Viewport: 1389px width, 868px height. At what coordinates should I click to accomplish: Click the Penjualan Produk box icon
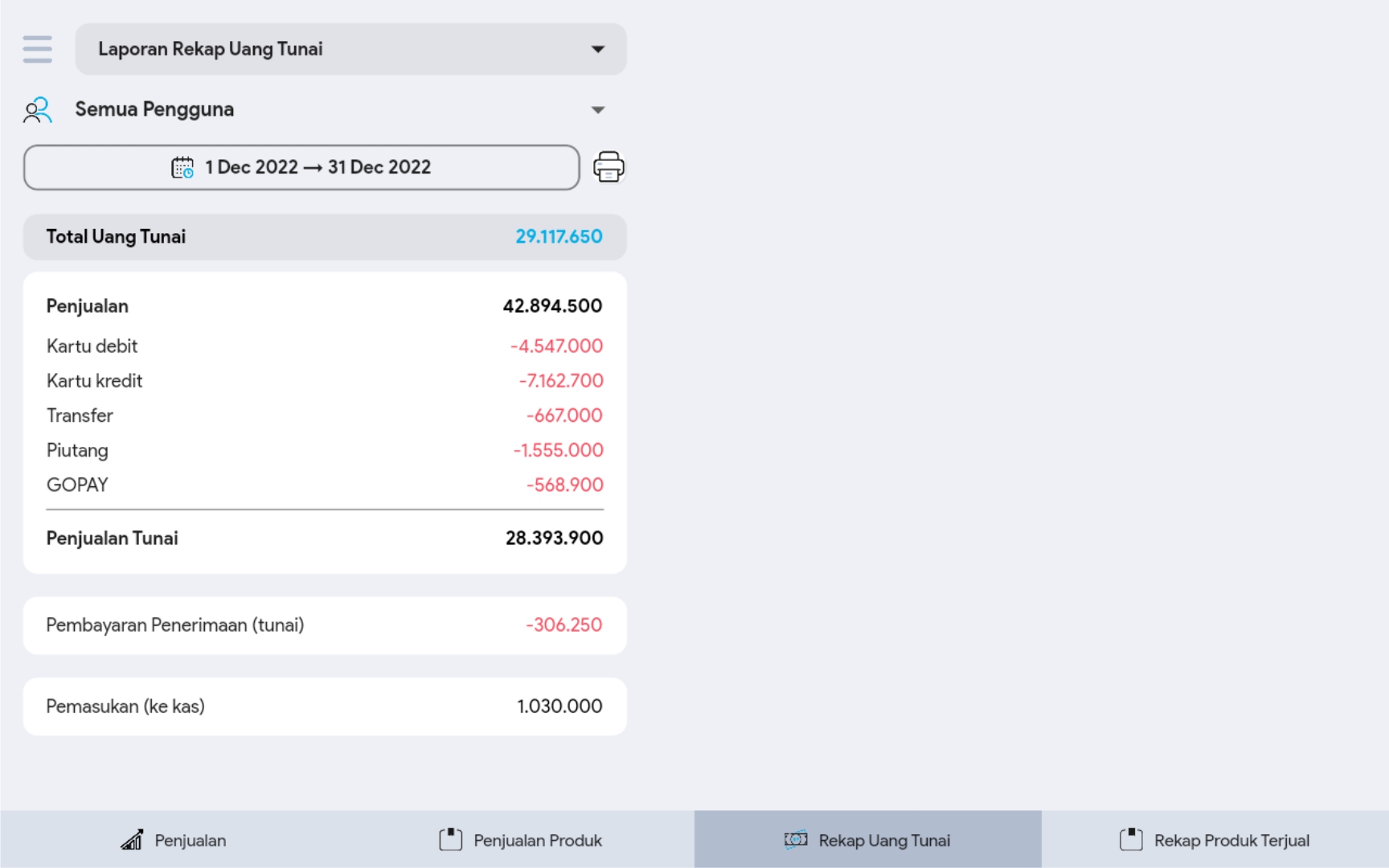[450, 840]
